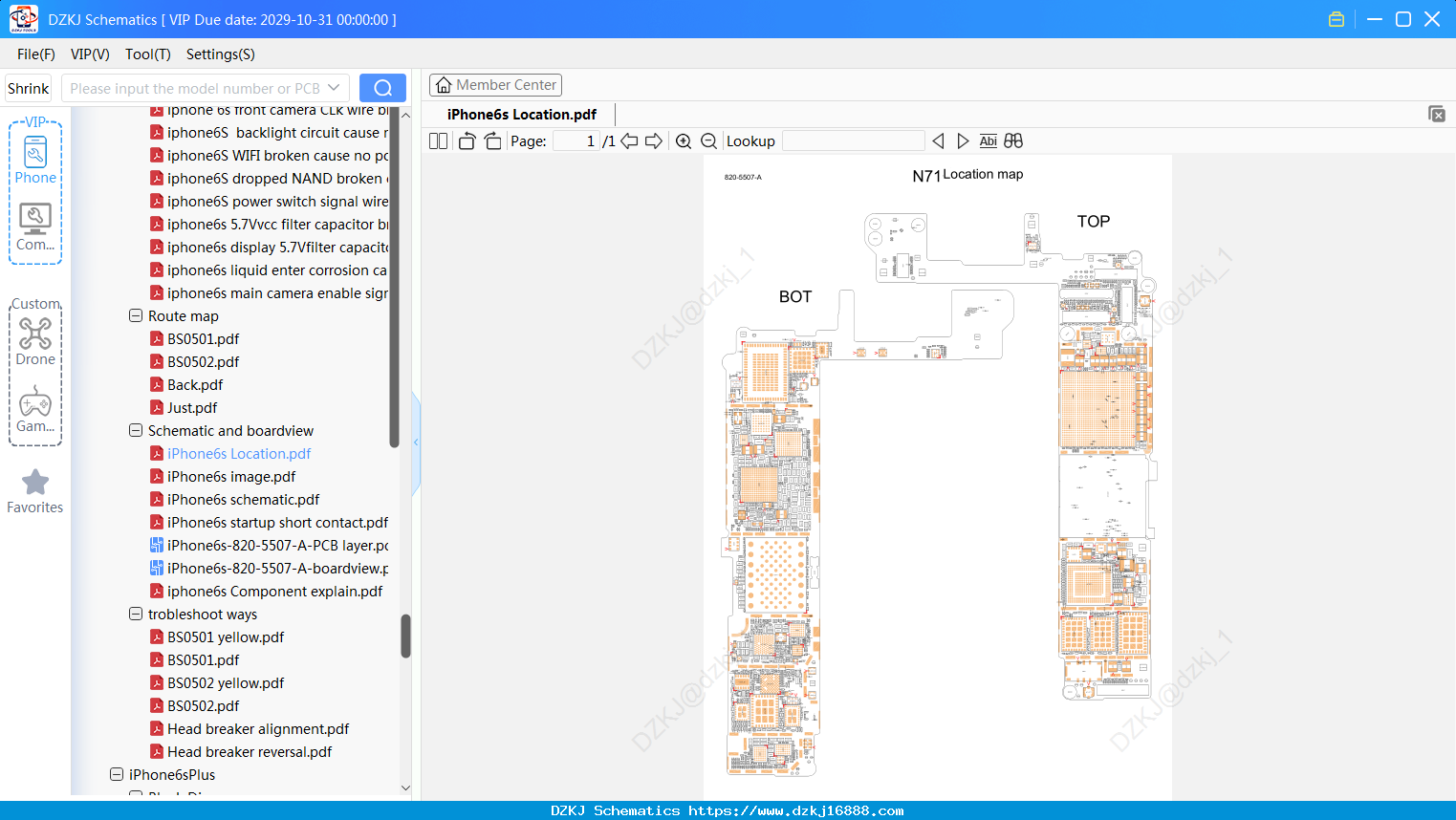Open model number dropdown arrow
This screenshot has width=1456, height=820.
click(x=334, y=88)
